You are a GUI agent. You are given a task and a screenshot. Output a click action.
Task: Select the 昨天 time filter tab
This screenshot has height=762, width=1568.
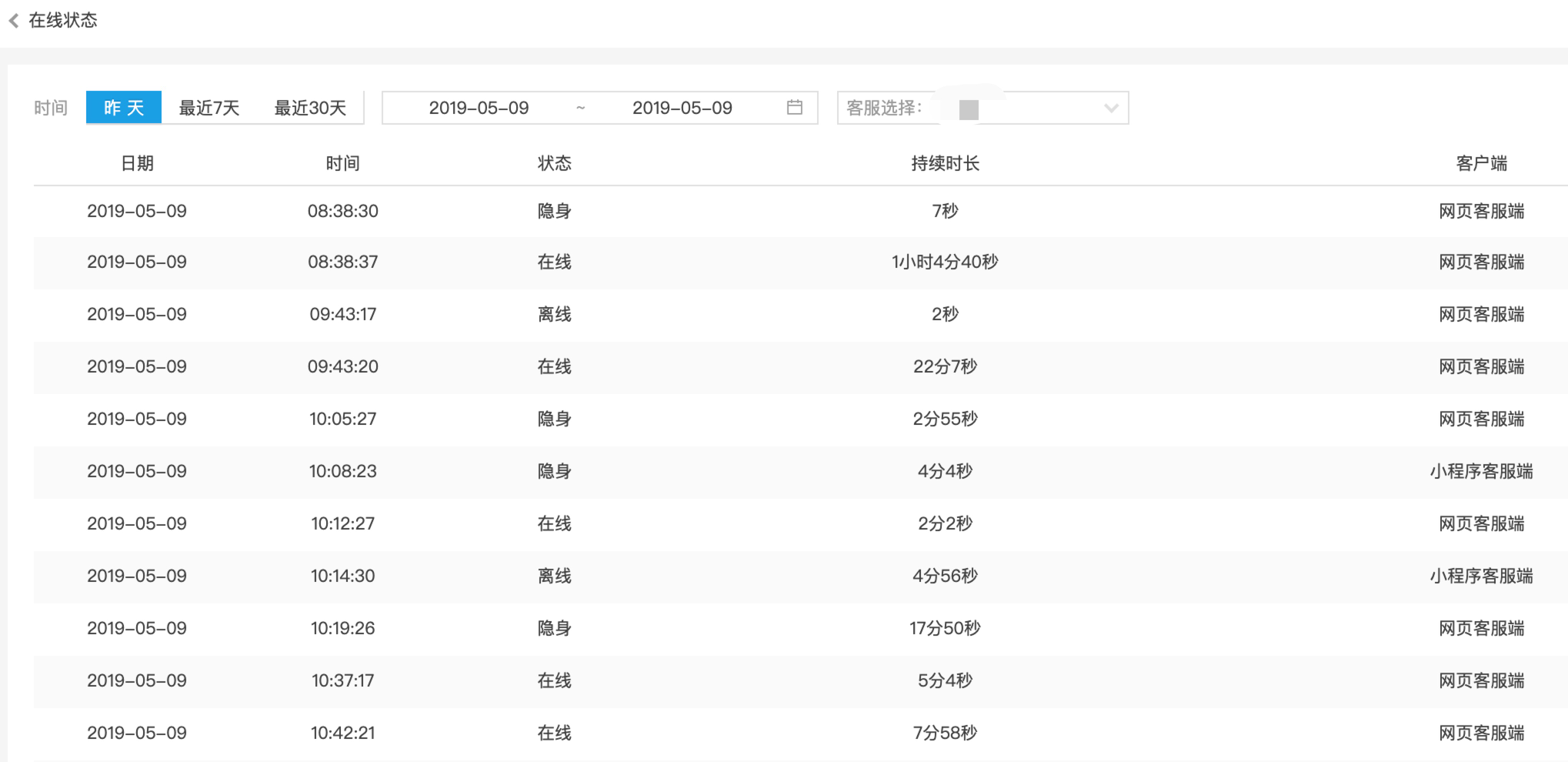[x=123, y=107]
